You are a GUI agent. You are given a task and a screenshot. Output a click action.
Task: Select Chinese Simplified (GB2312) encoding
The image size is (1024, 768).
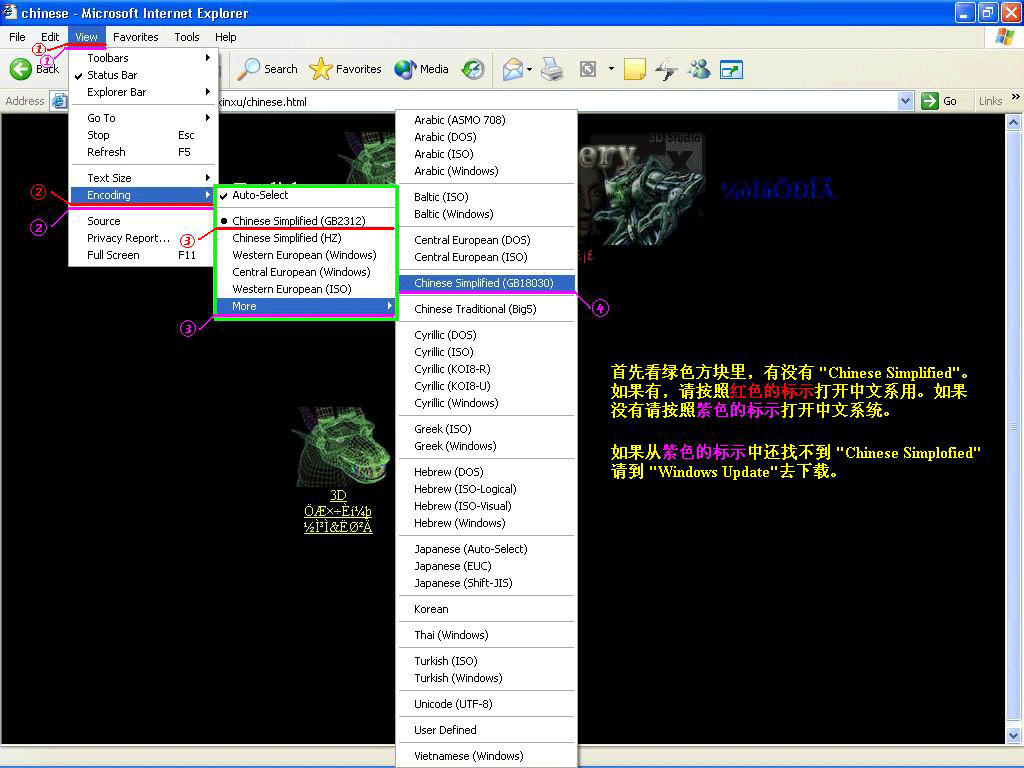[306, 221]
